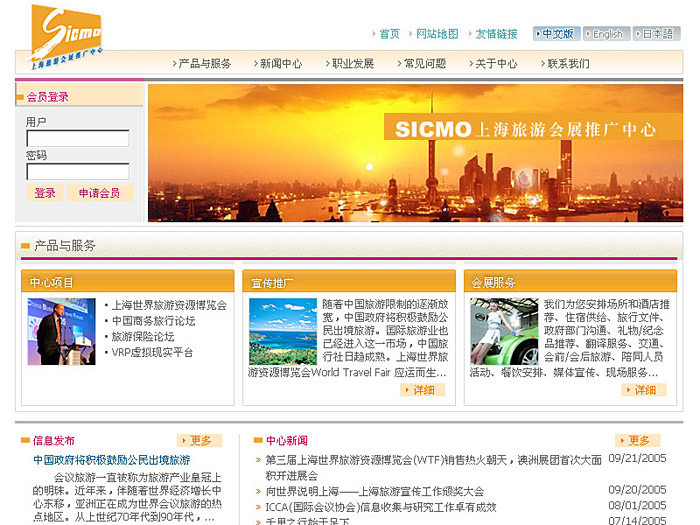Click the SICMO Shanghai skyline banner

pos(415,153)
